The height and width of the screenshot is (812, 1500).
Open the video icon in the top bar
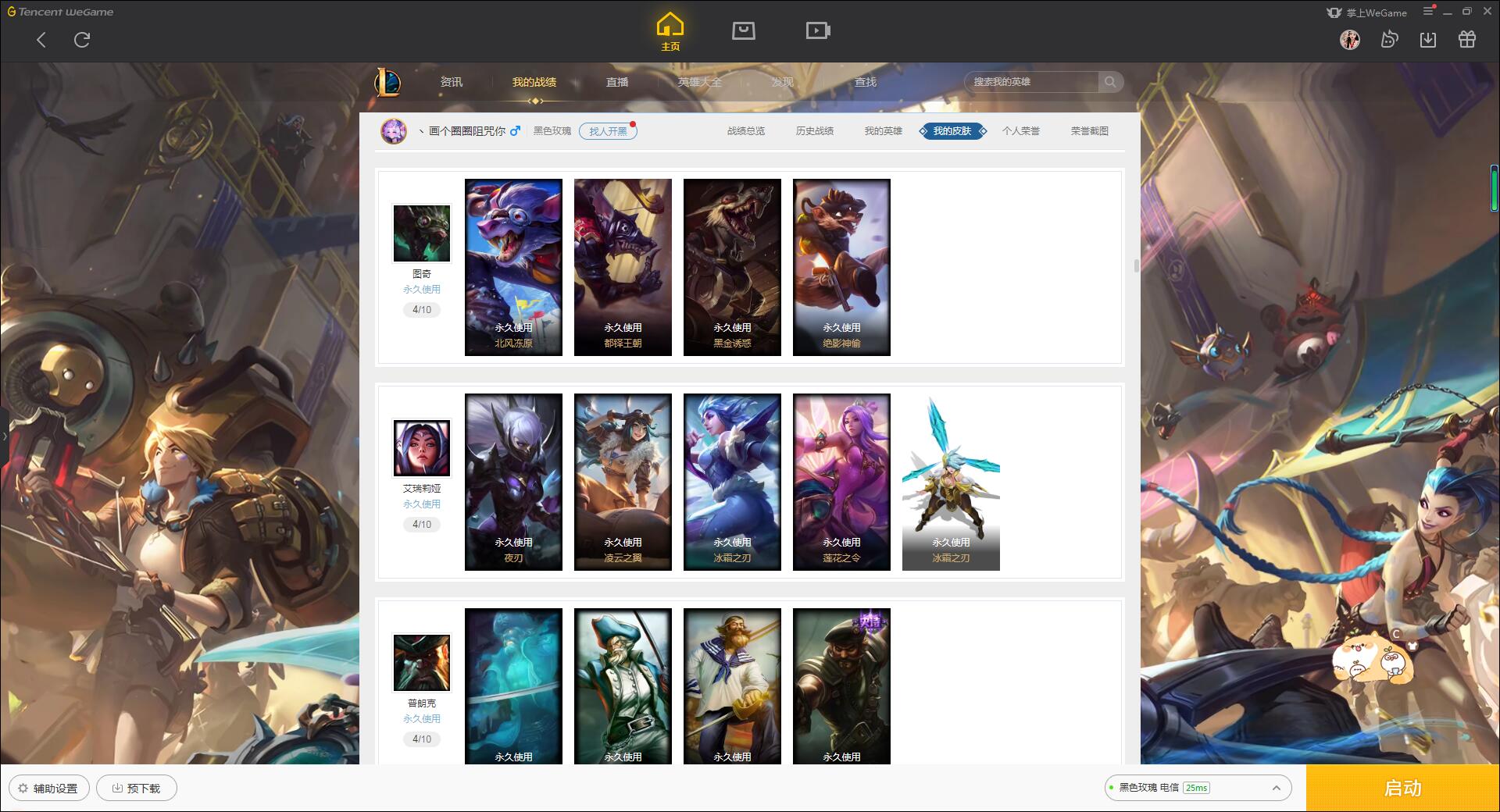(818, 31)
